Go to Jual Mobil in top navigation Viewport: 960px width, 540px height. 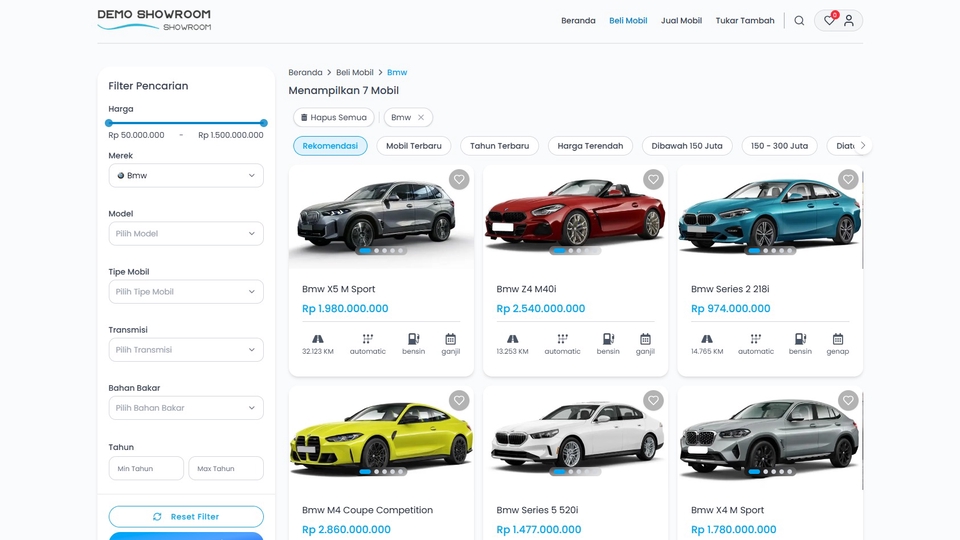click(x=681, y=21)
